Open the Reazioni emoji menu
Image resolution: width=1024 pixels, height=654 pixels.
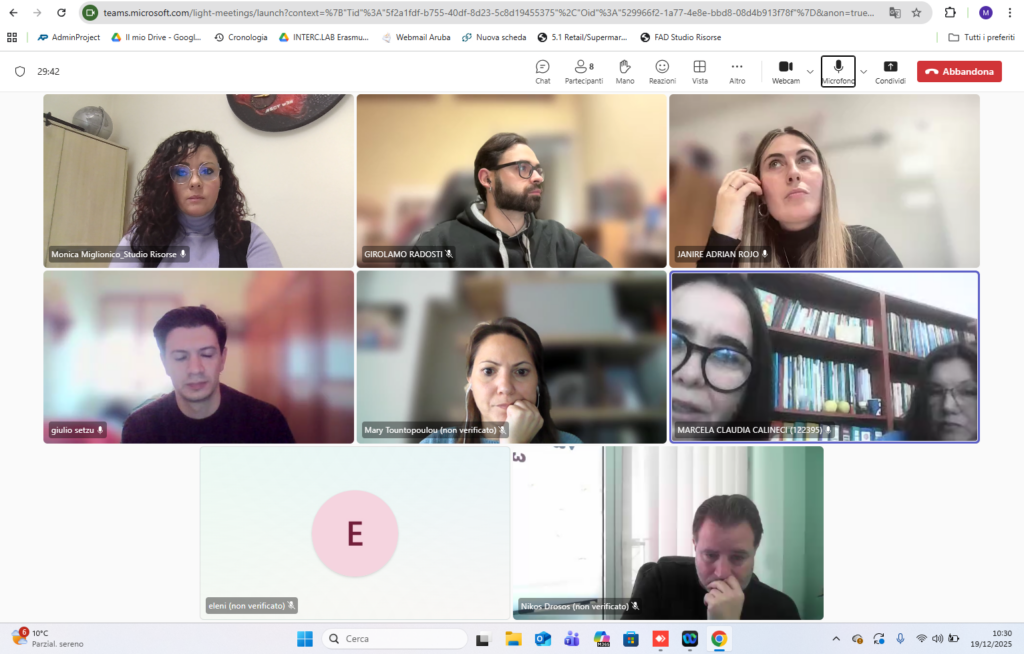(662, 72)
